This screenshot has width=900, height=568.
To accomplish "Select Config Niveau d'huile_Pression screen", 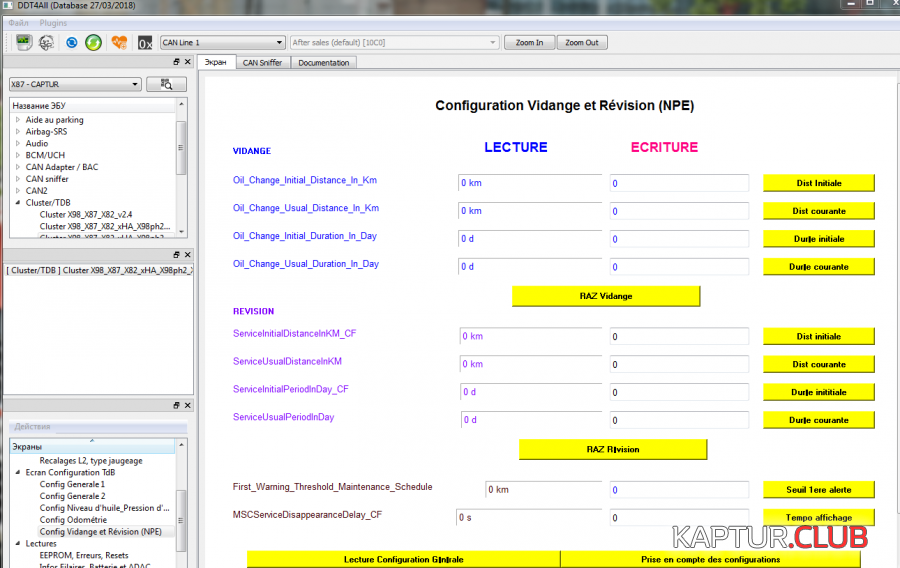I will click(x=104, y=508).
